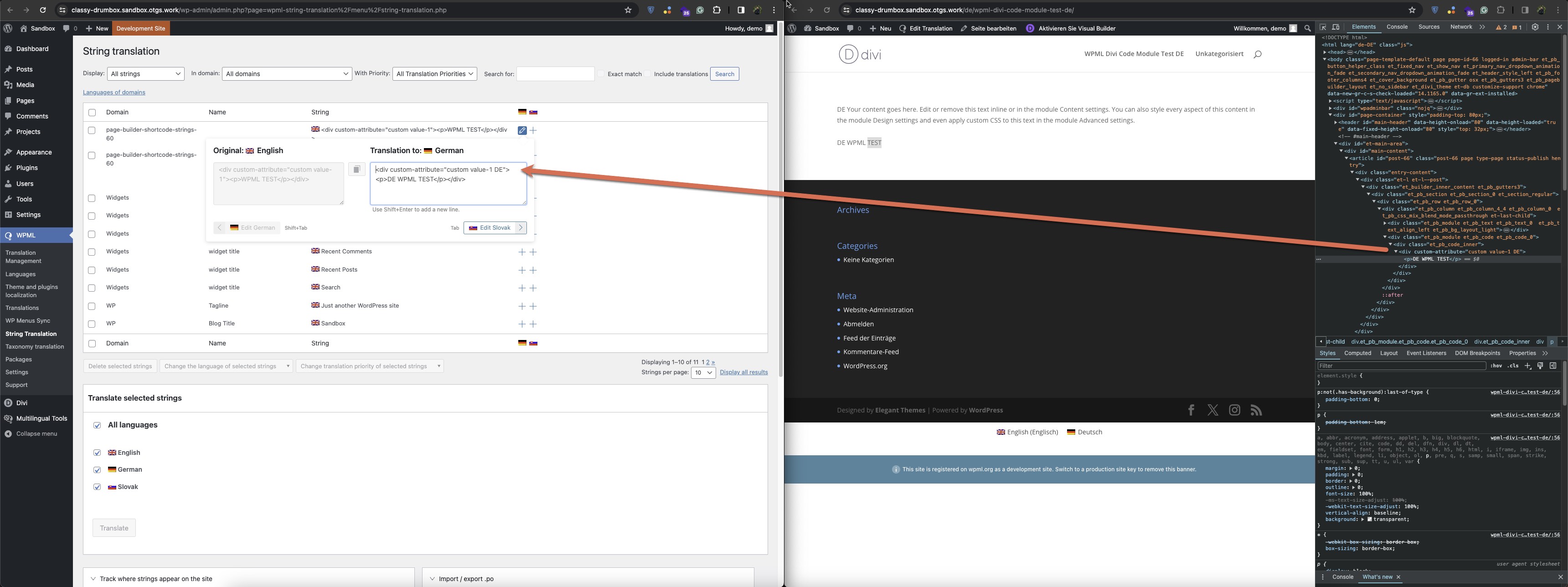
Task: Toggle the computed styles sidebar icon
Action: click(x=1553, y=366)
